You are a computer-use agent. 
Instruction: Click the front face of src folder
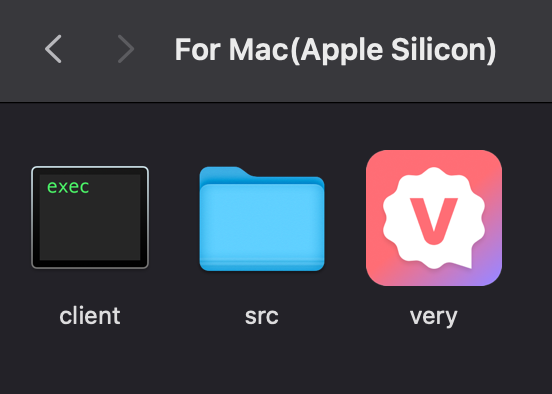tap(262, 227)
